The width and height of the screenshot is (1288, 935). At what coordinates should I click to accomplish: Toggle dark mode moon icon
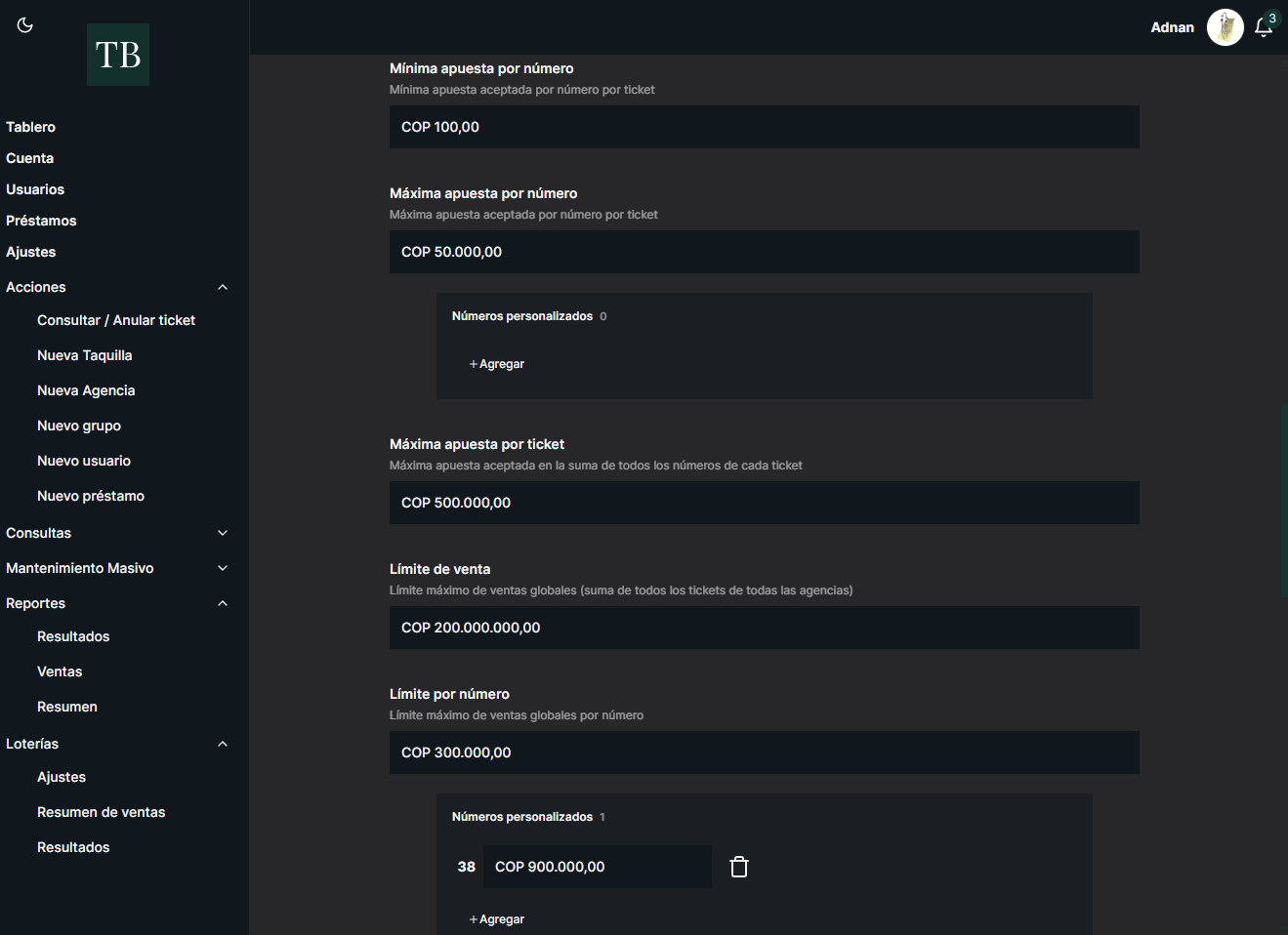click(x=25, y=25)
